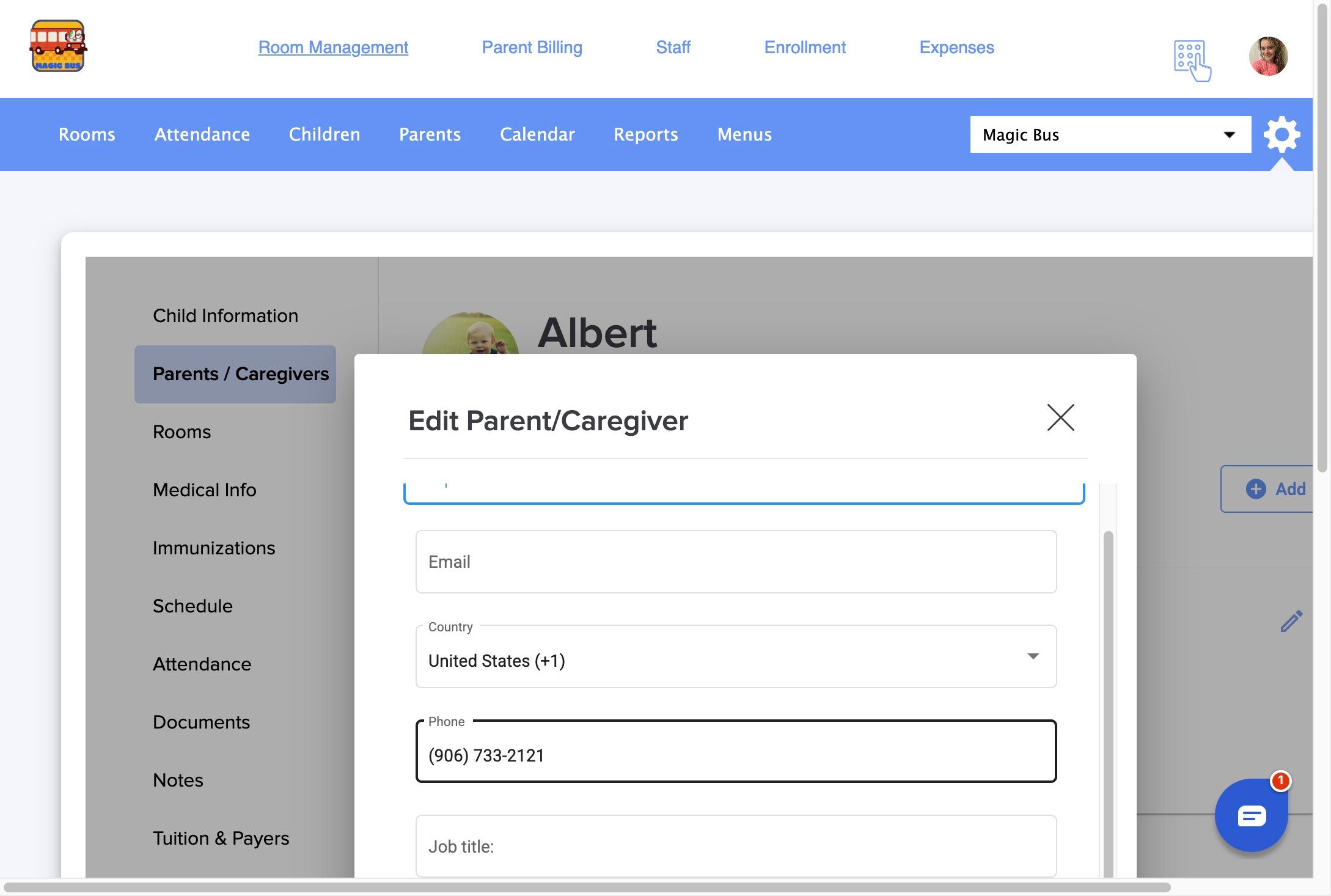Open the Reports tab

[x=645, y=134]
